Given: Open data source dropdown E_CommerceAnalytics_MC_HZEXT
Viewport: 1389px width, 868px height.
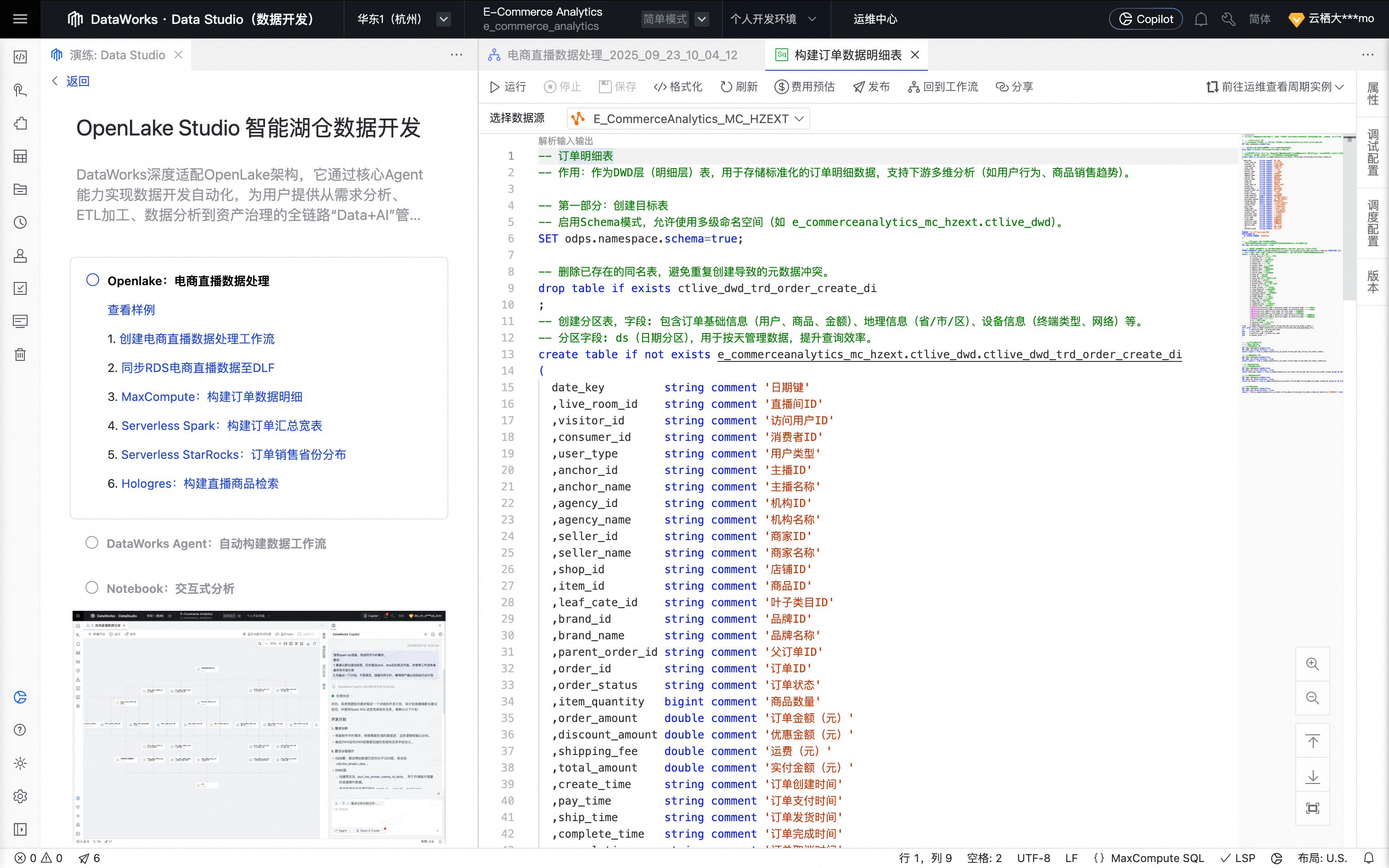Looking at the screenshot, I should pos(689,119).
